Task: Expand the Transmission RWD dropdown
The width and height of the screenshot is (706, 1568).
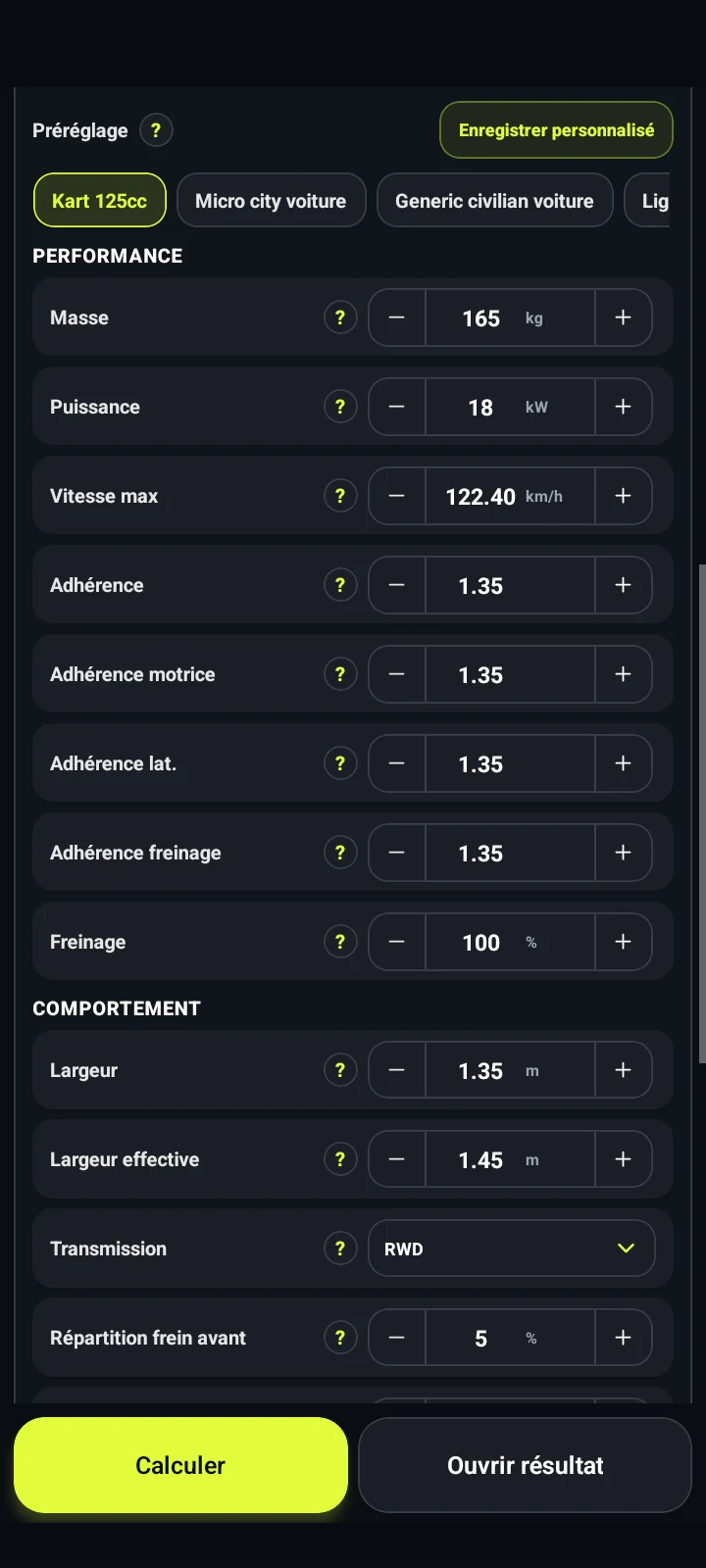Action: point(511,1249)
